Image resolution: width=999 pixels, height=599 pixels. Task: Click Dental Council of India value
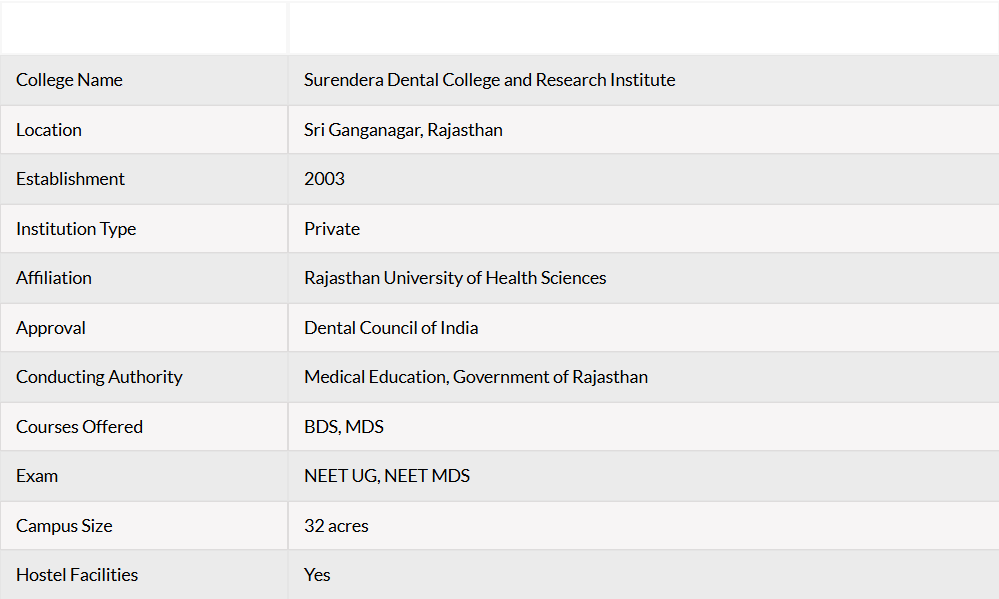click(391, 328)
